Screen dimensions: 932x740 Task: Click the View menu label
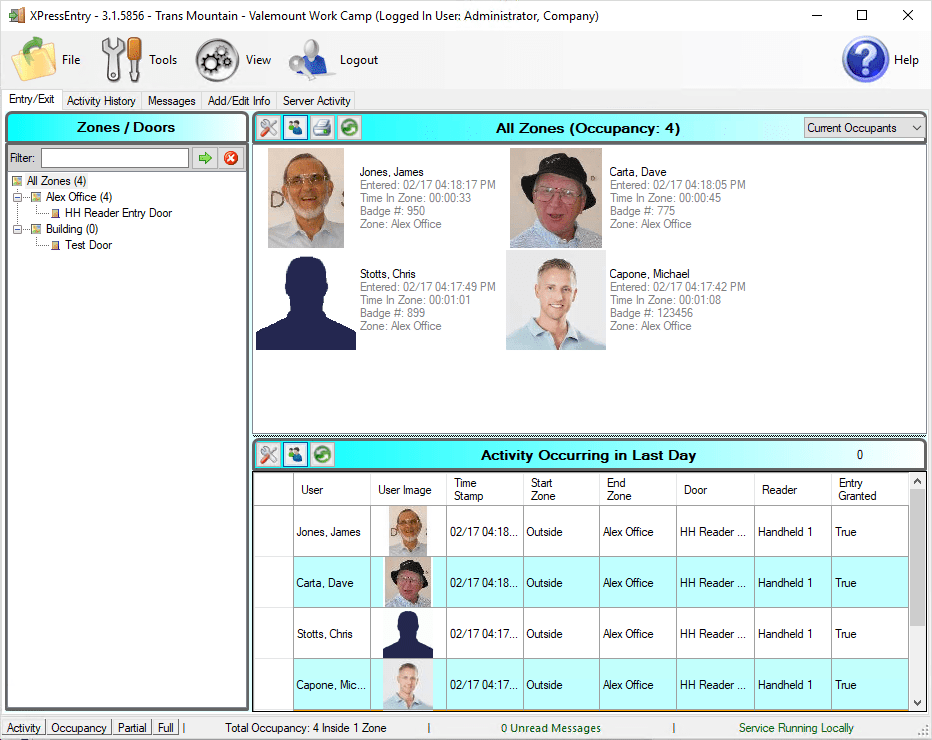click(258, 59)
